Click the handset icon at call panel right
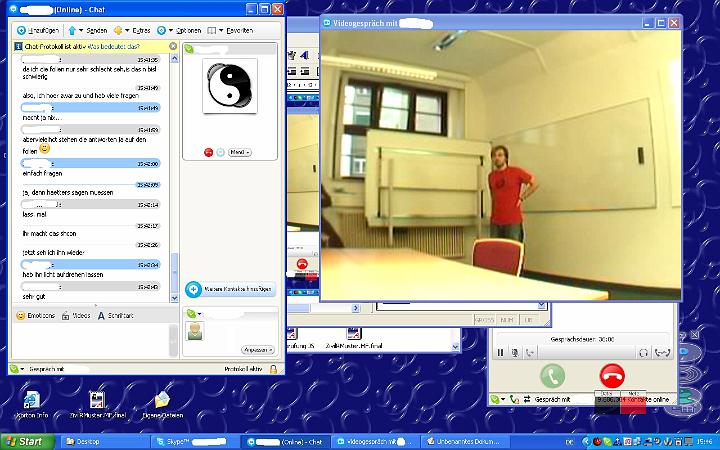Viewport: 720px width, 450px height. tap(663, 353)
